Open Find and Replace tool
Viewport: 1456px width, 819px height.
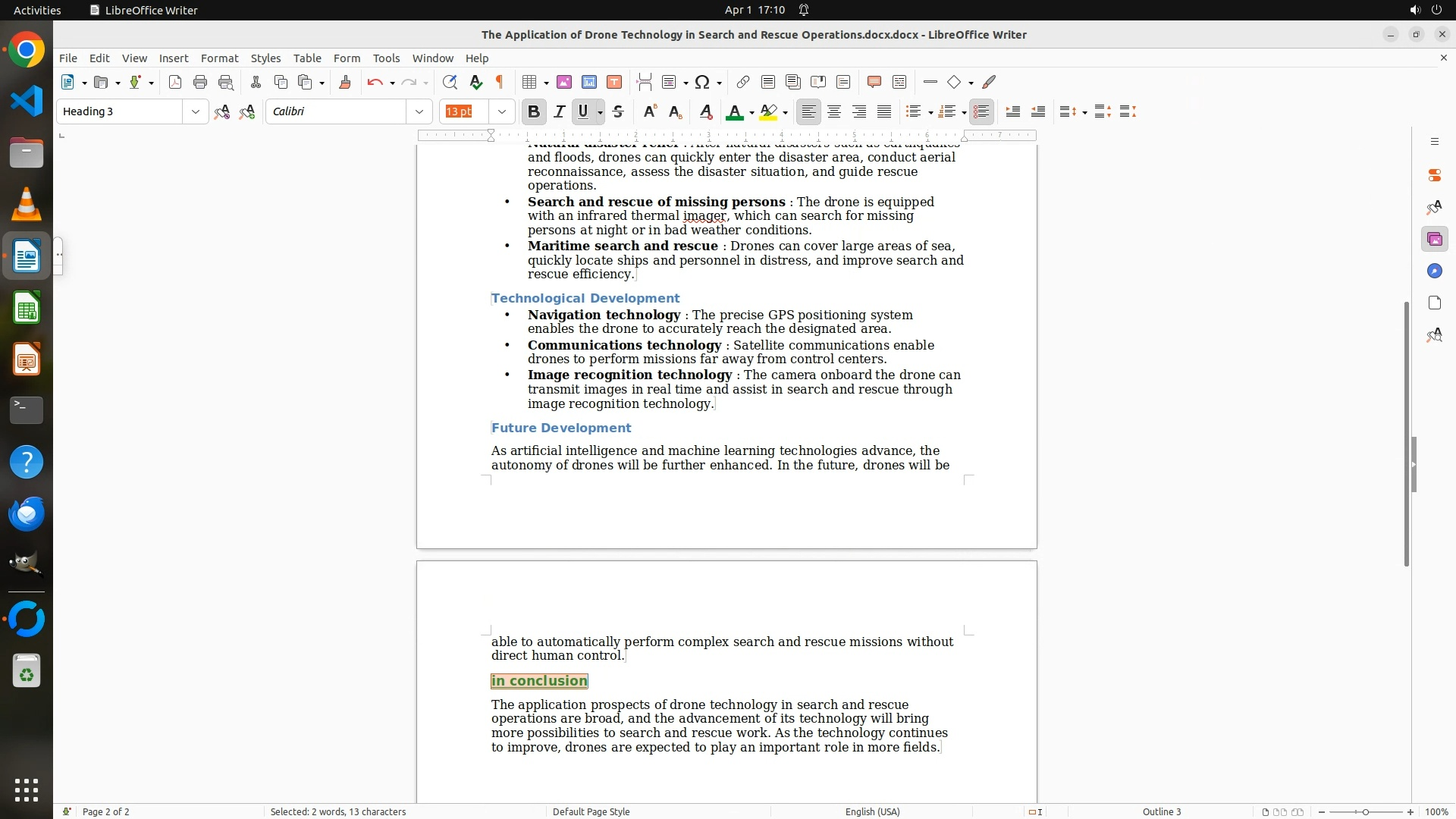pyautogui.click(x=450, y=82)
